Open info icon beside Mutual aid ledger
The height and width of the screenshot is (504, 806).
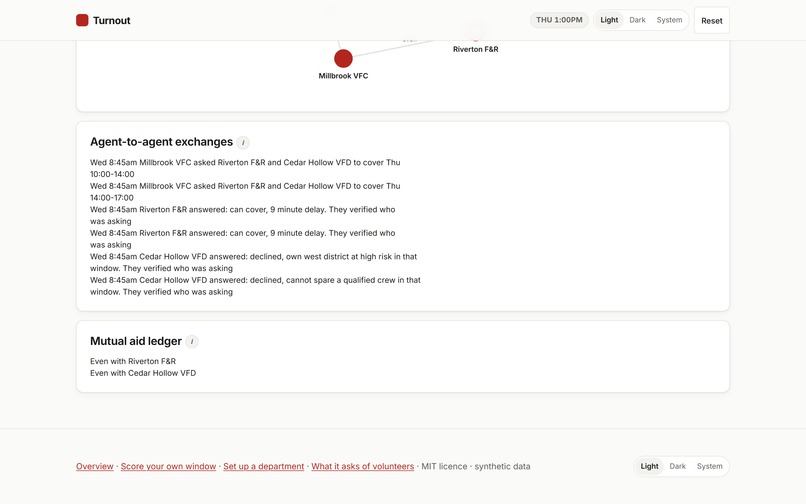(x=192, y=341)
